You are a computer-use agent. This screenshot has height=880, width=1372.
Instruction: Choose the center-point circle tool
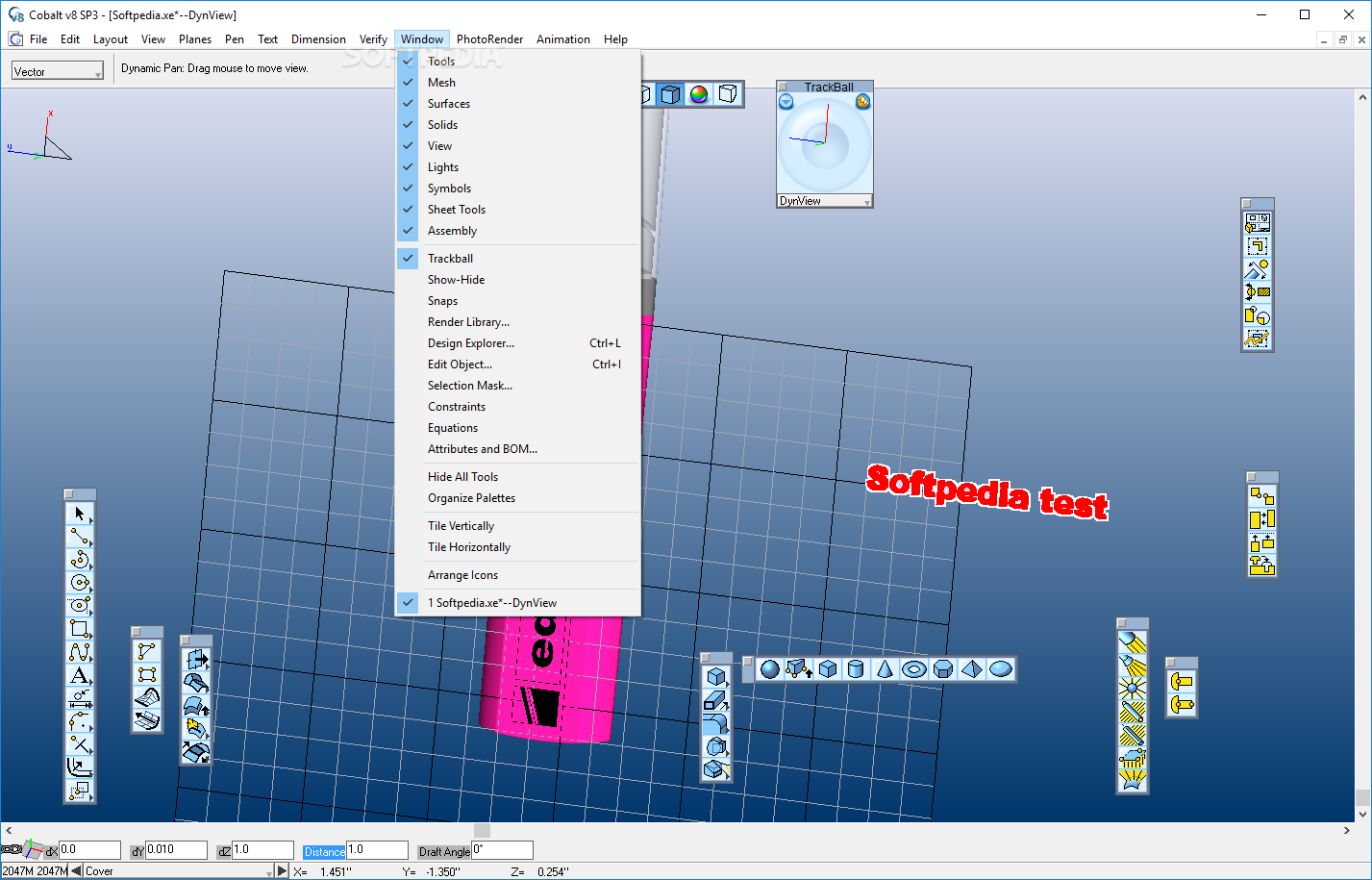point(80,583)
